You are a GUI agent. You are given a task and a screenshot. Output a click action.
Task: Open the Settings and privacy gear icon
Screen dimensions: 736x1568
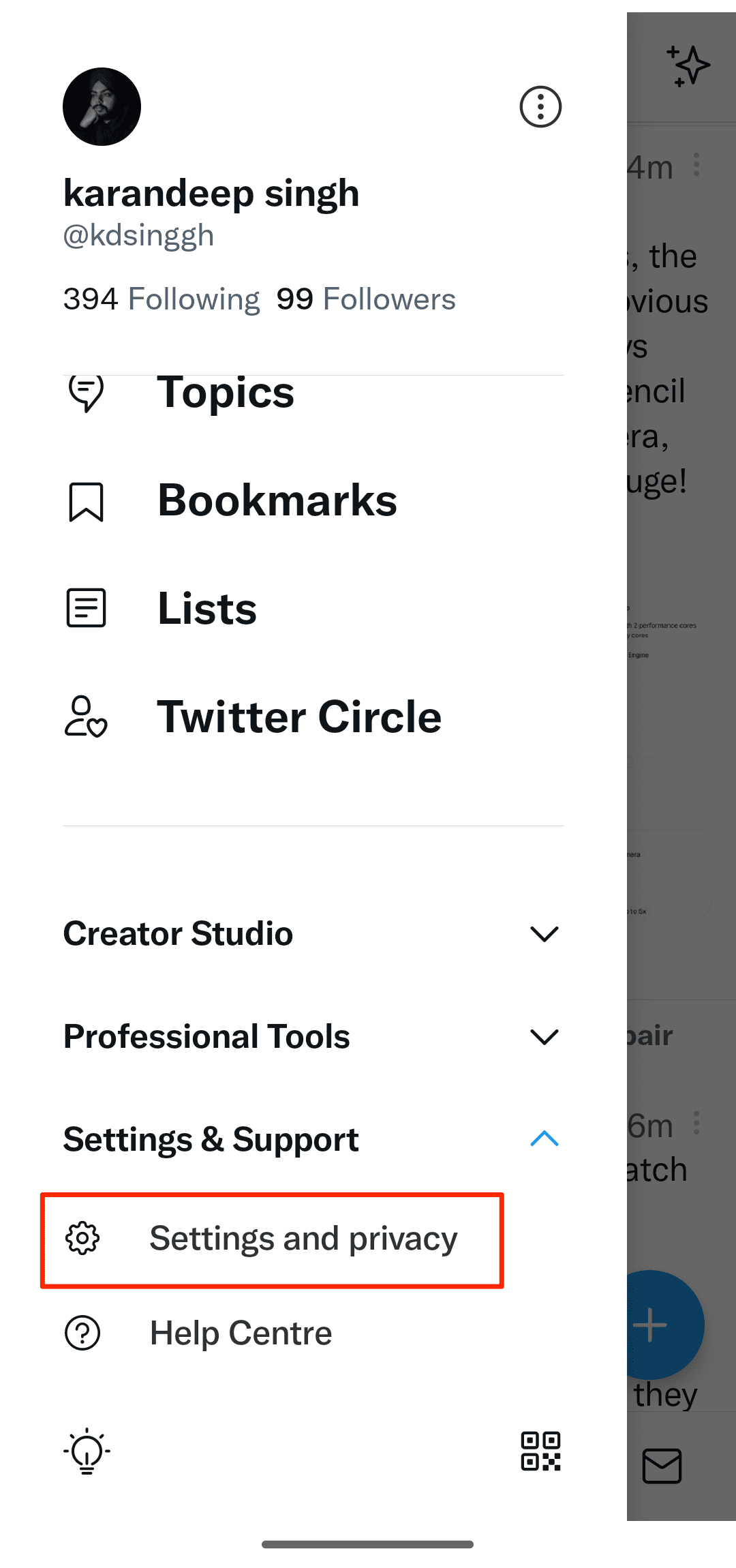click(x=82, y=1238)
